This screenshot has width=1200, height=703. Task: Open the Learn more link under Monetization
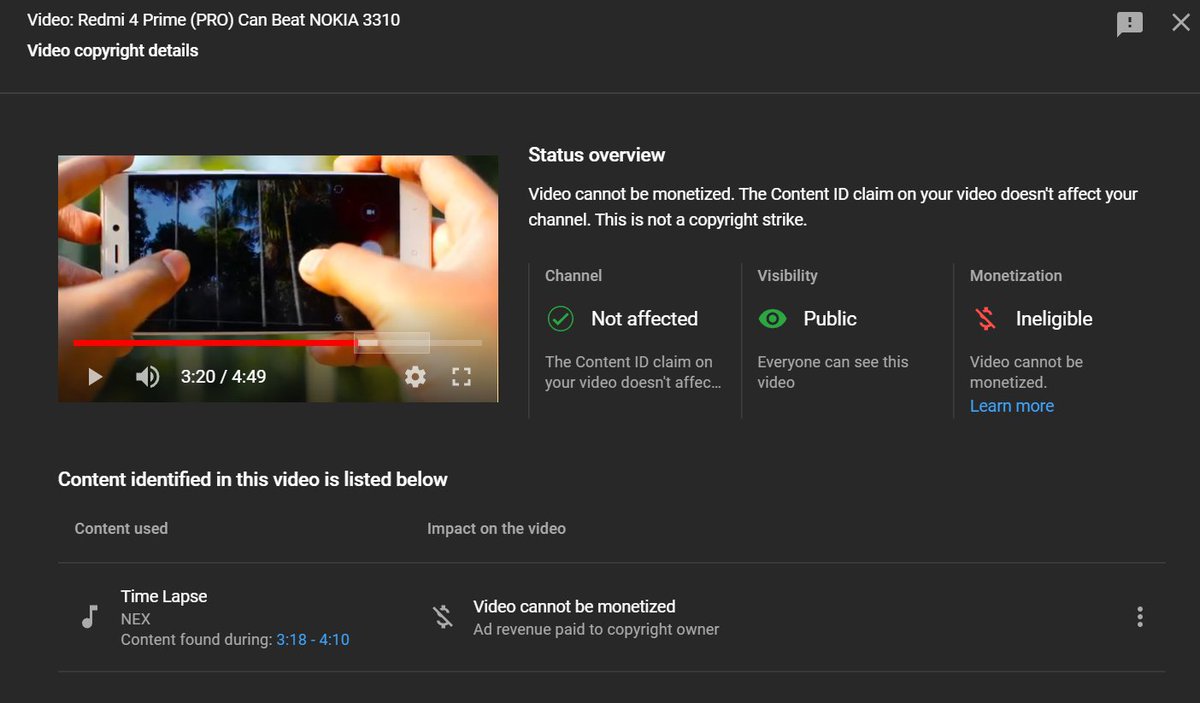click(x=1012, y=406)
